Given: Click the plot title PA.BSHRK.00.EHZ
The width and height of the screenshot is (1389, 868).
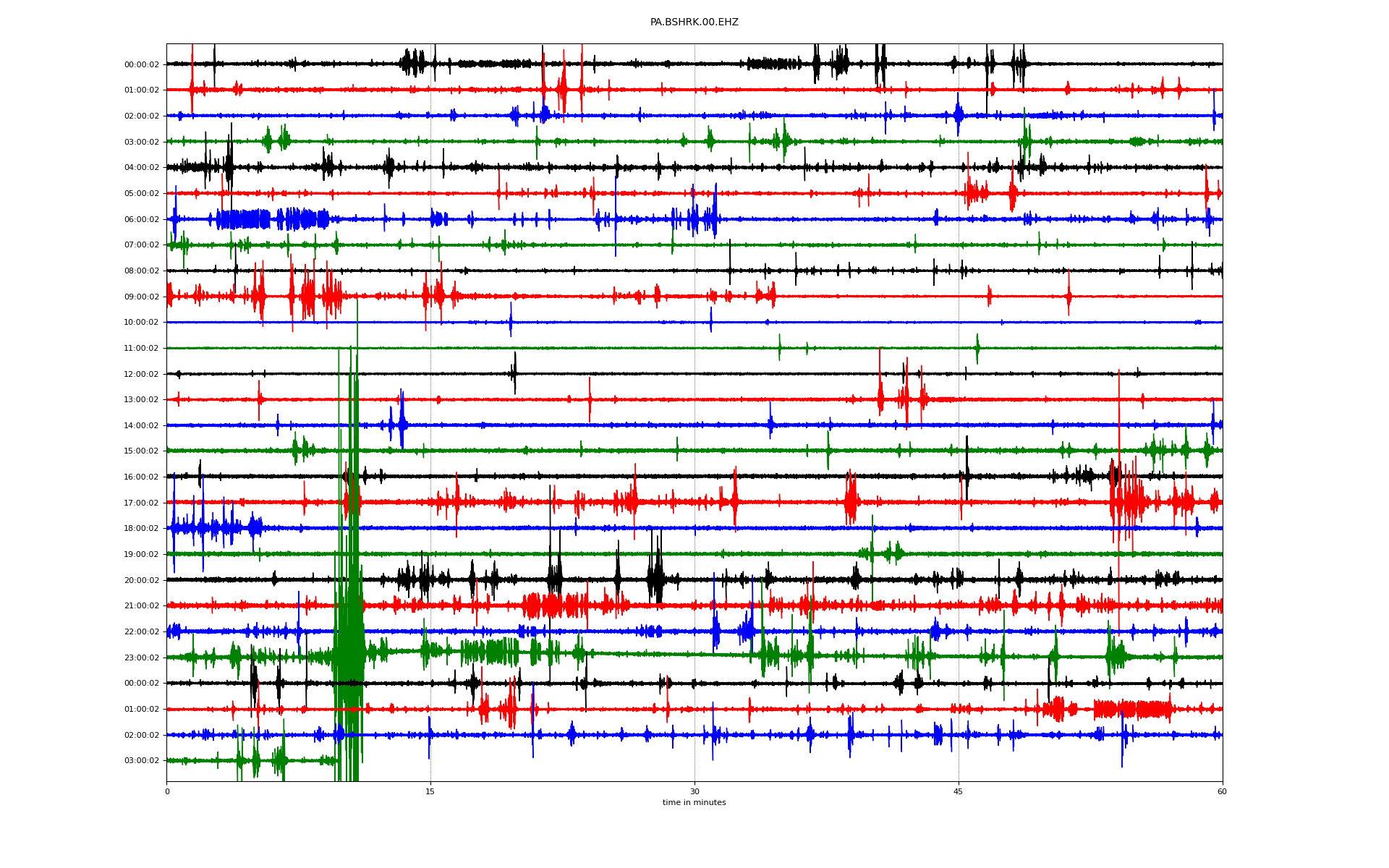Looking at the screenshot, I should [x=694, y=22].
